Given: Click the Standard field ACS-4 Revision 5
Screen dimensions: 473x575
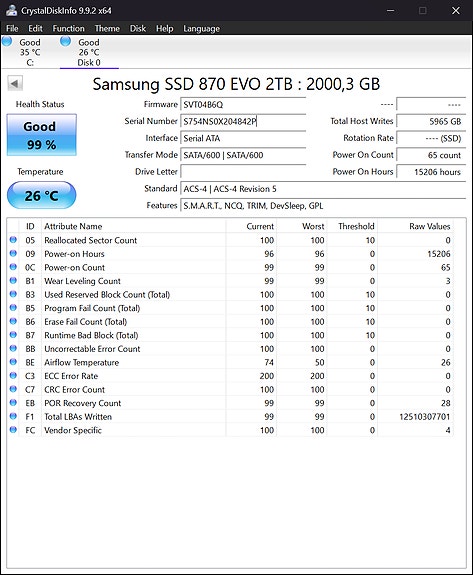Looking at the screenshot, I should (x=323, y=189).
